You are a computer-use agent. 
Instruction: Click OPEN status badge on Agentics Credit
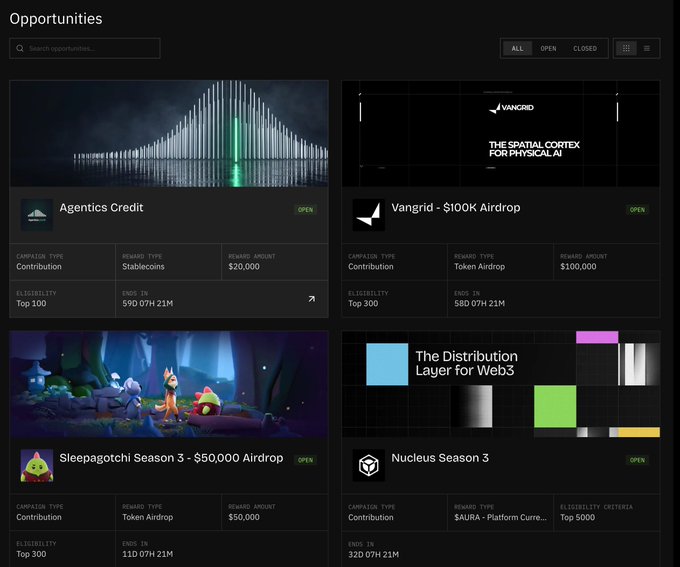pyautogui.click(x=305, y=210)
